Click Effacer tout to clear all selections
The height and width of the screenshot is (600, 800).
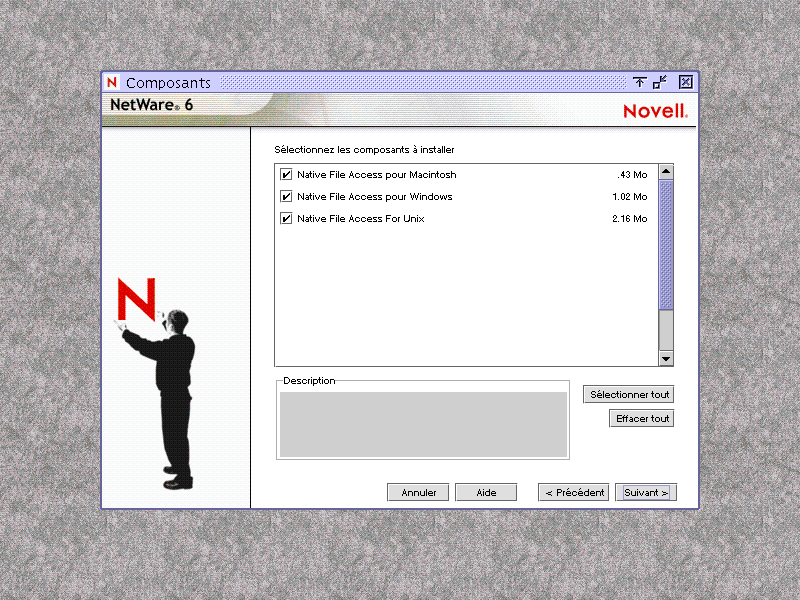[x=641, y=418]
